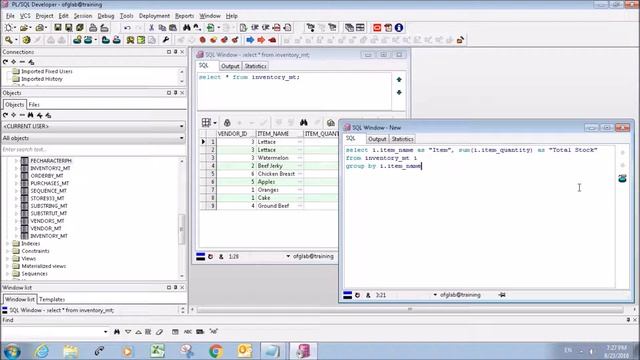Viewport: 640px width, 360px height.
Task: Open the CURRENT USER dropdown
Action: pos(182,127)
